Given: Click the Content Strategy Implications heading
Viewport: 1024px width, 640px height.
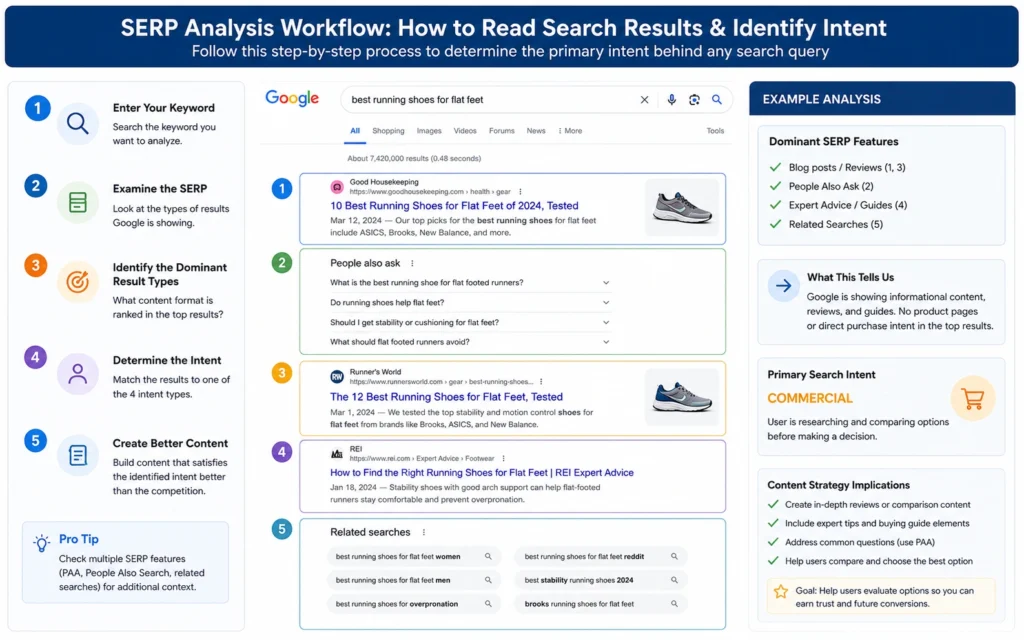Looking at the screenshot, I should [x=839, y=486].
